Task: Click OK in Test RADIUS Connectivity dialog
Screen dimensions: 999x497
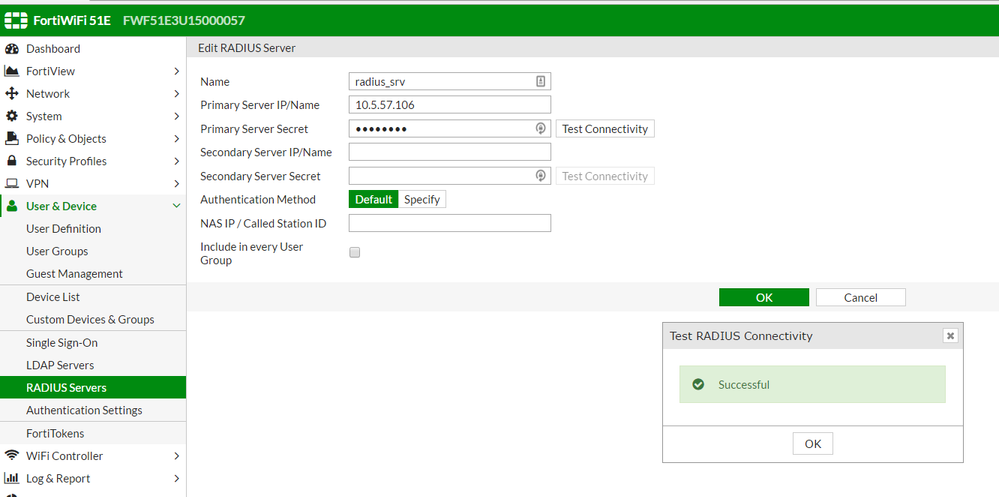Action: (812, 443)
